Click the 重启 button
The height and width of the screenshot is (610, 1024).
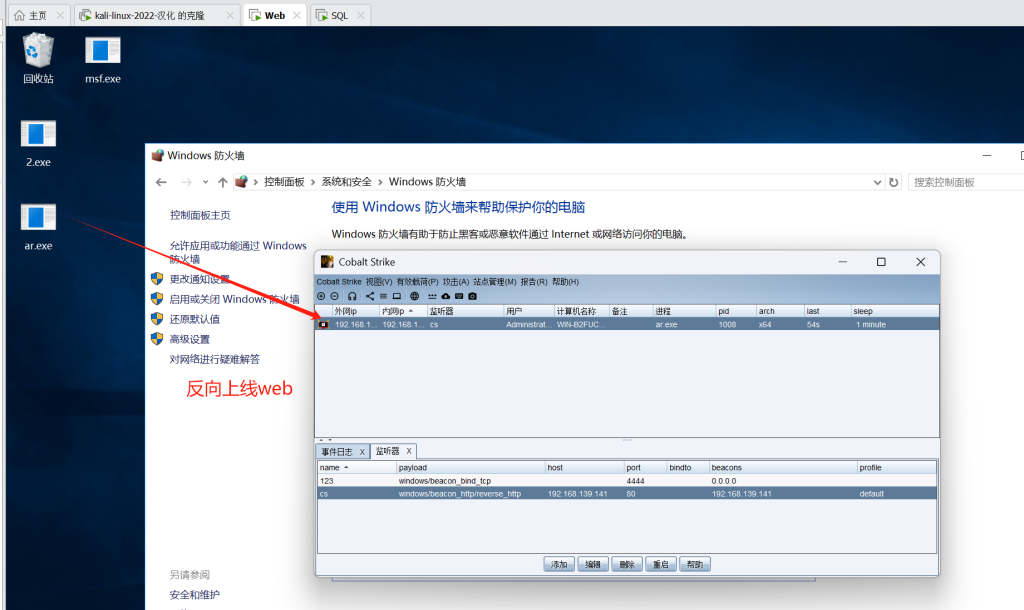[x=661, y=564]
